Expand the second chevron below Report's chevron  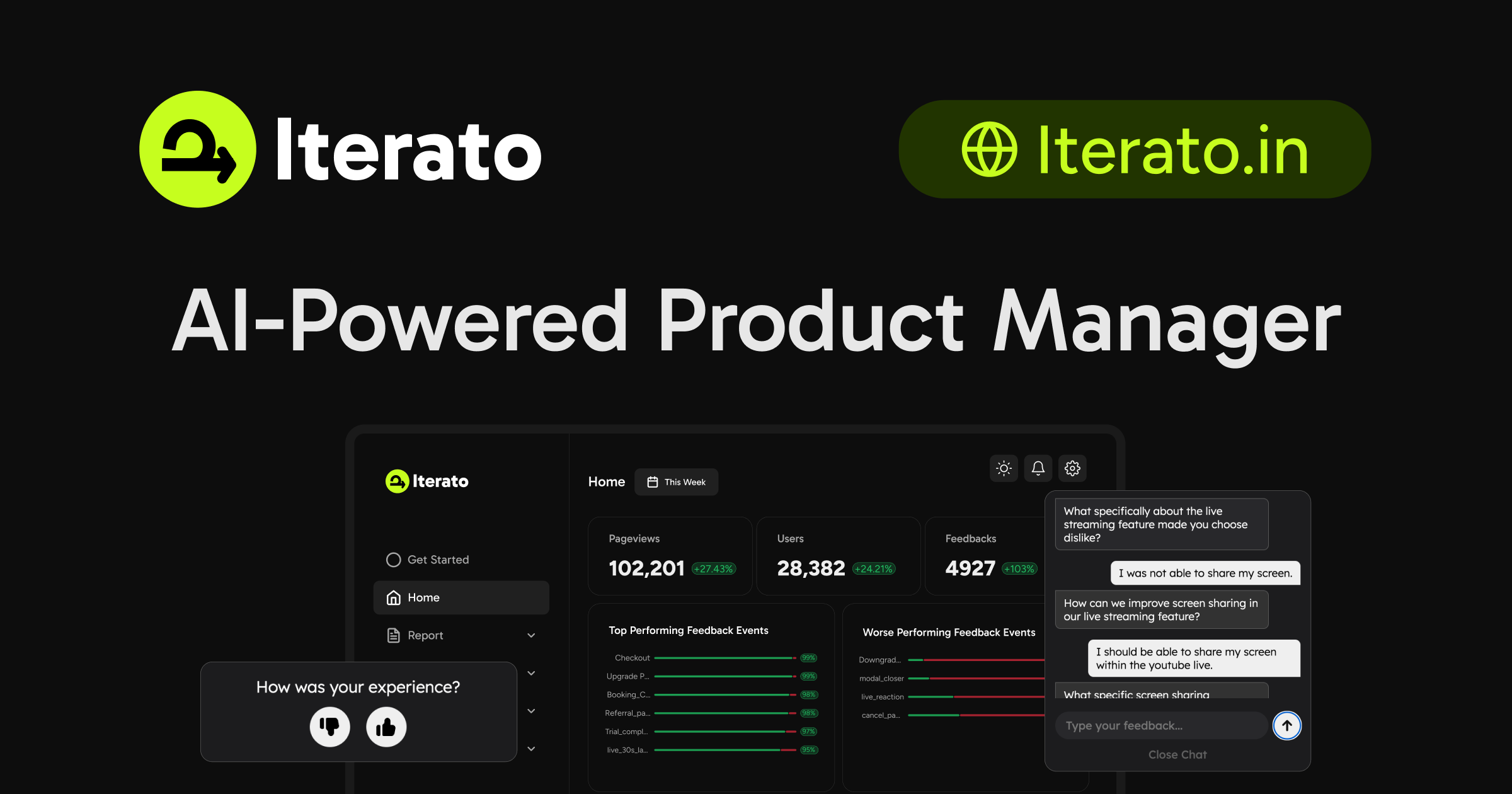(x=531, y=711)
